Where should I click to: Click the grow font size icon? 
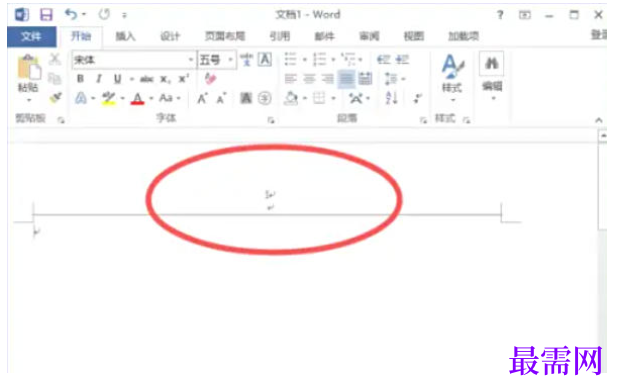[202, 98]
